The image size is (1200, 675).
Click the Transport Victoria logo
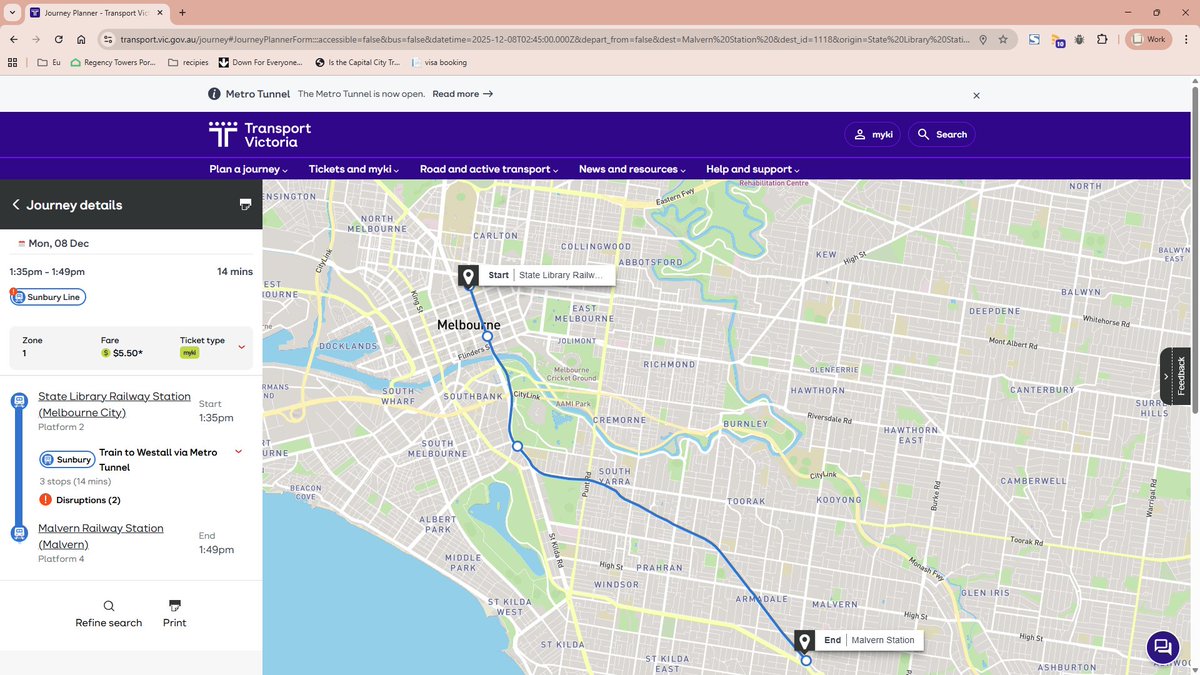tap(260, 135)
